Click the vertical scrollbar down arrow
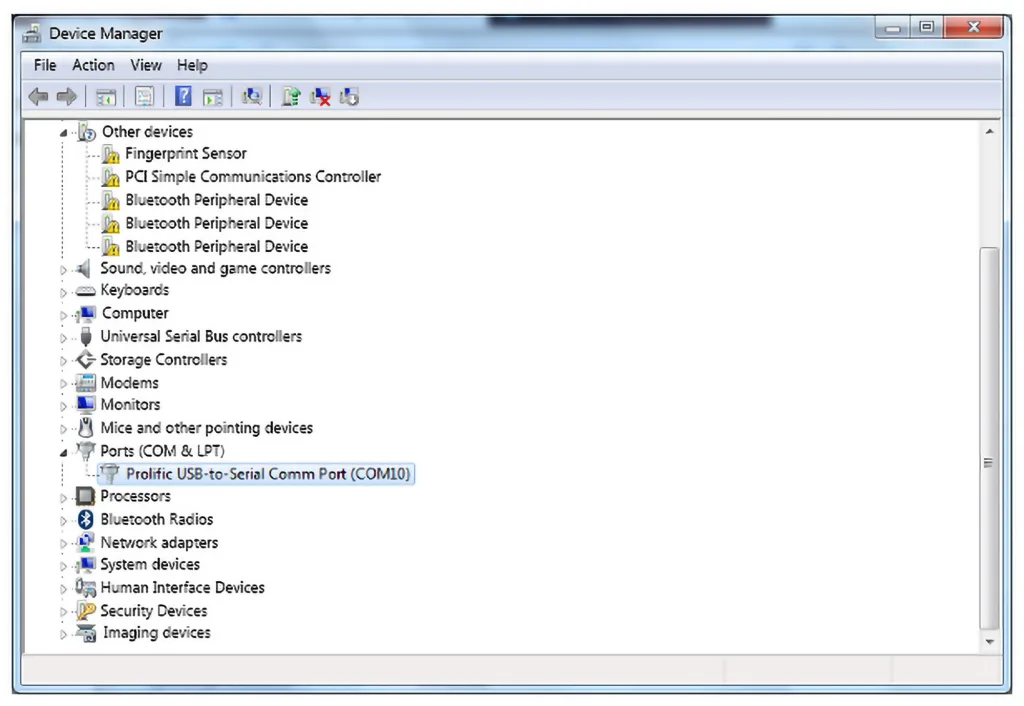Viewport: 1024px width, 706px height. [x=989, y=641]
